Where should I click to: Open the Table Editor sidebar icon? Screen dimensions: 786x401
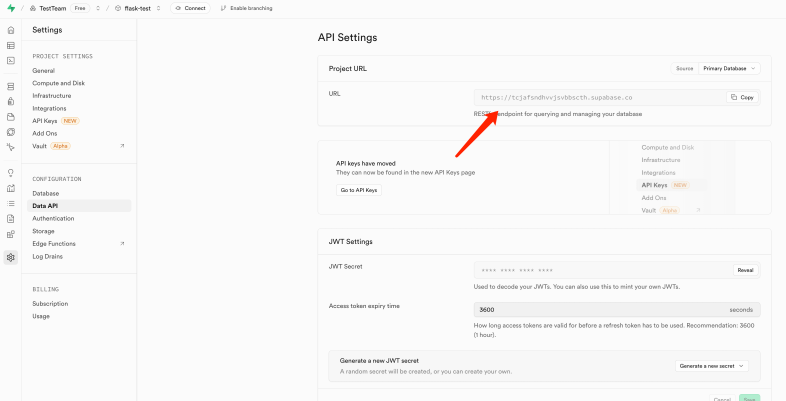tap(11, 45)
